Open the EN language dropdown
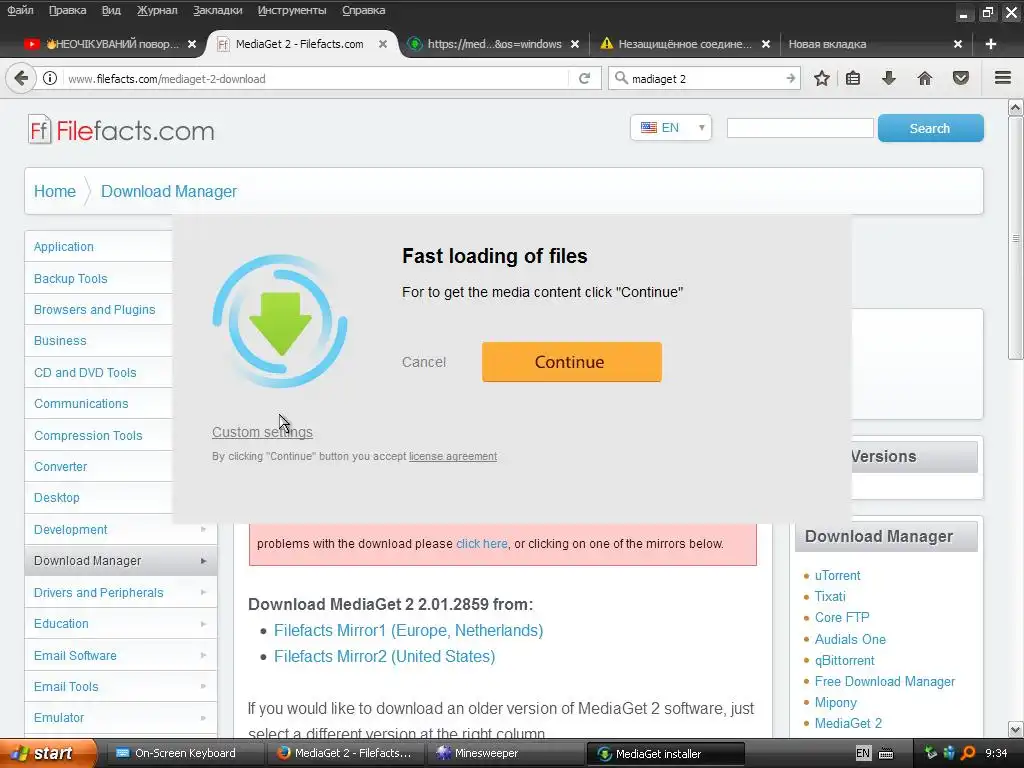1024x768 pixels. (671, 128)
